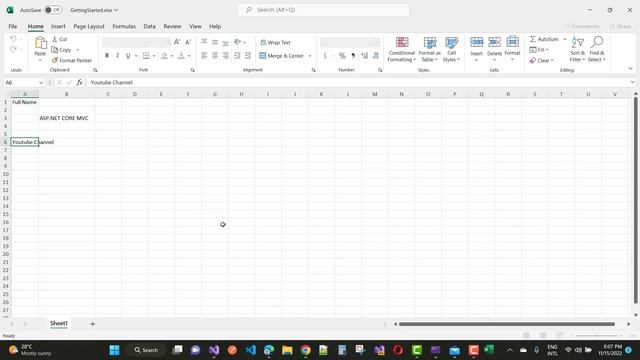This screenshot has width=640, height=360.
Task: Open the text orientation options
Action: (x=240, y=42)
